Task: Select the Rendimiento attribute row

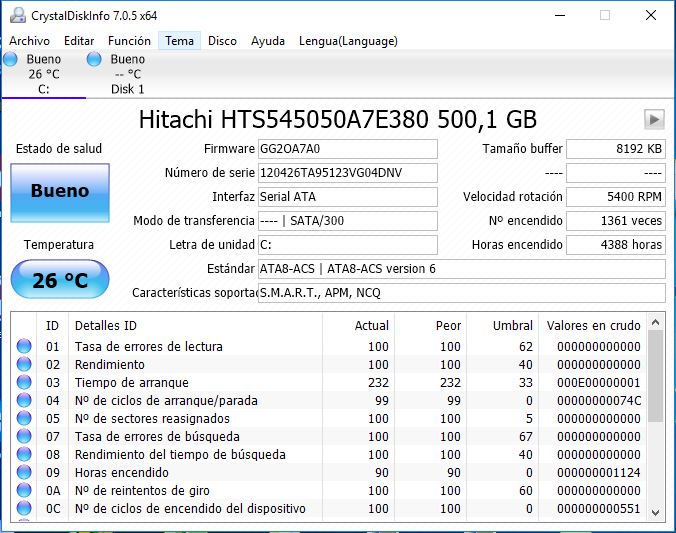Action: [x=200, y=365]
